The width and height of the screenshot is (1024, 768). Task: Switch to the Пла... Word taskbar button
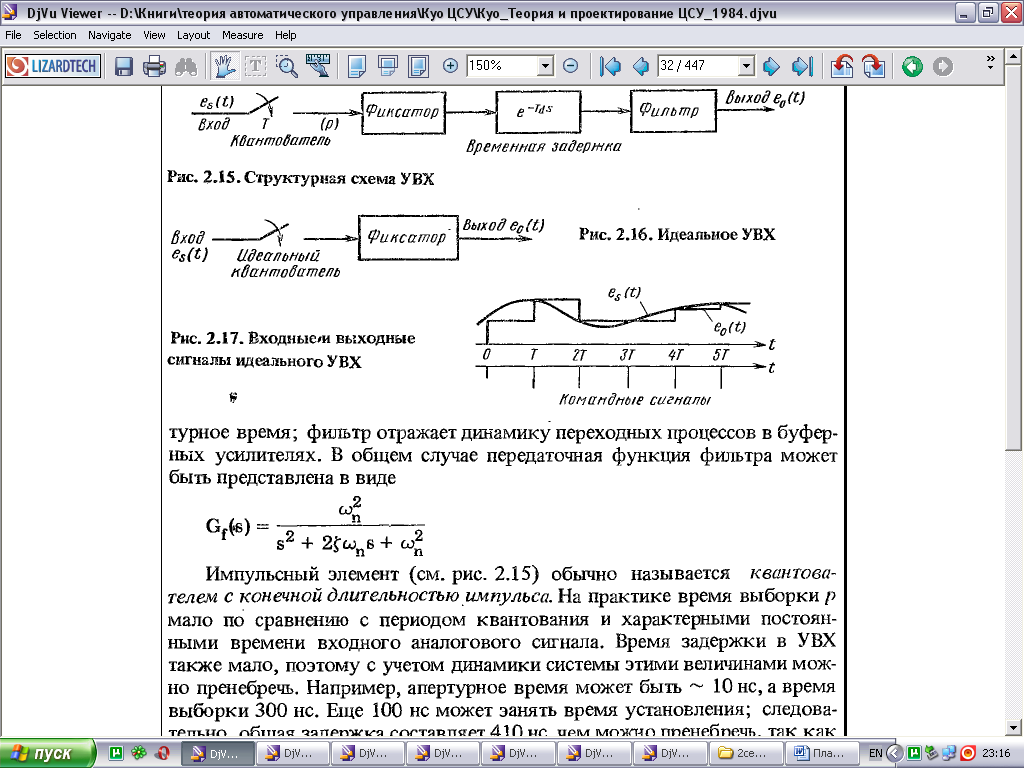pyautogui.click(x=822, y=753)
